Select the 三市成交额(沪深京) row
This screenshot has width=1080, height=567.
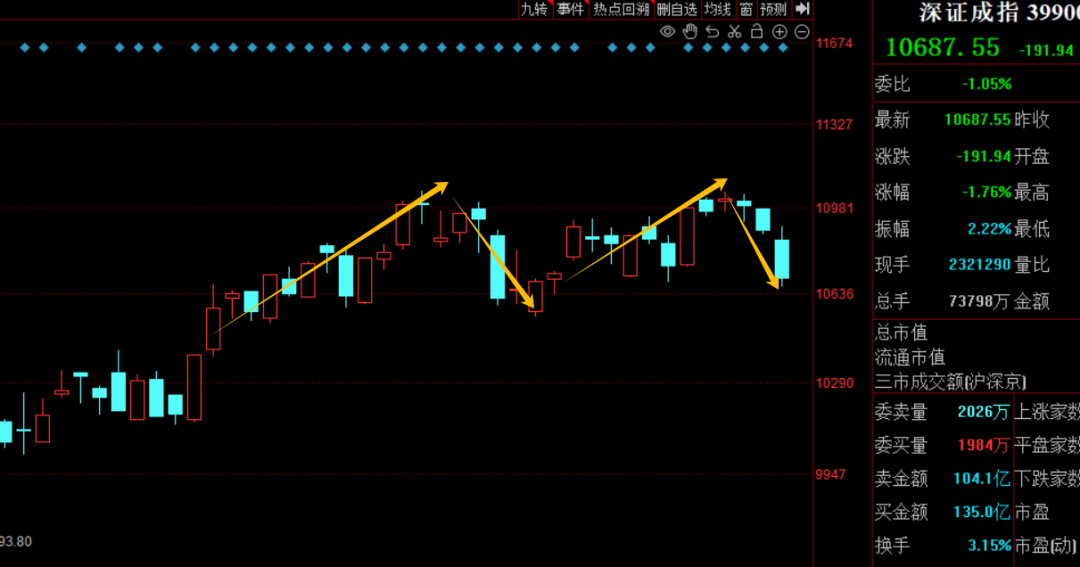950,381
